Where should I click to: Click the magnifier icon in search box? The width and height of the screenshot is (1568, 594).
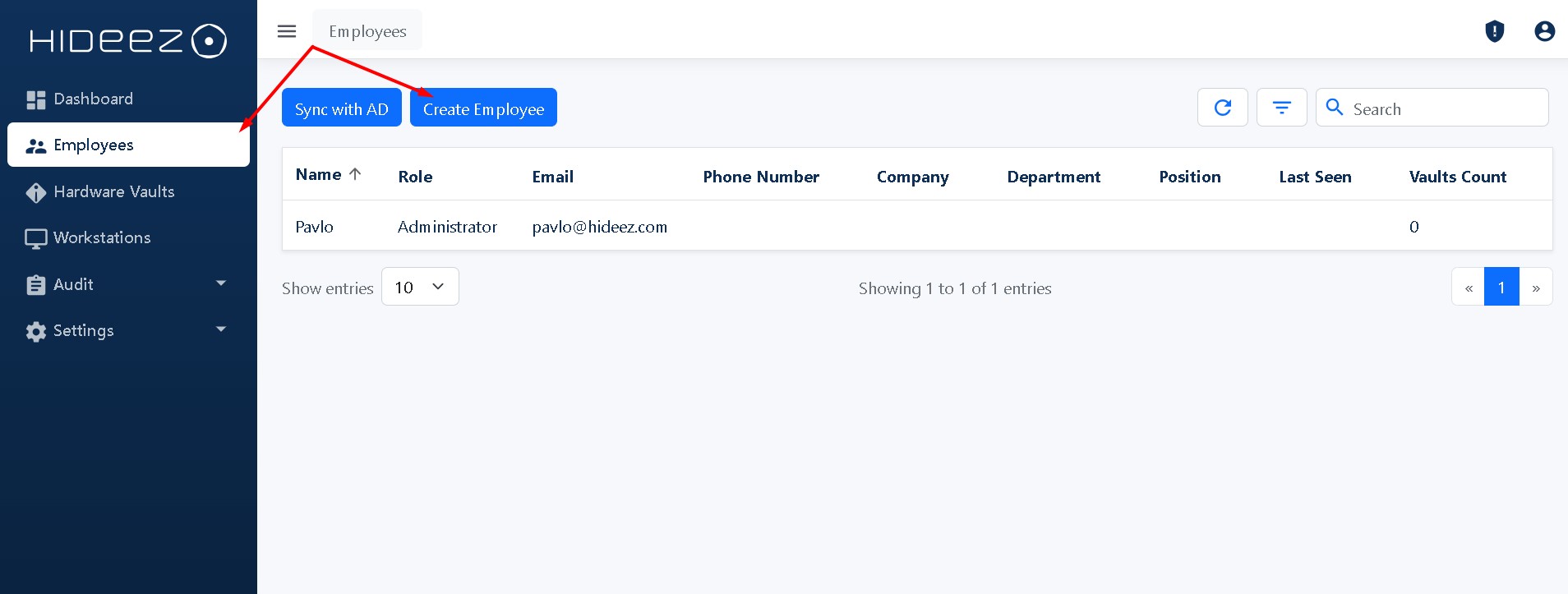1335,108
